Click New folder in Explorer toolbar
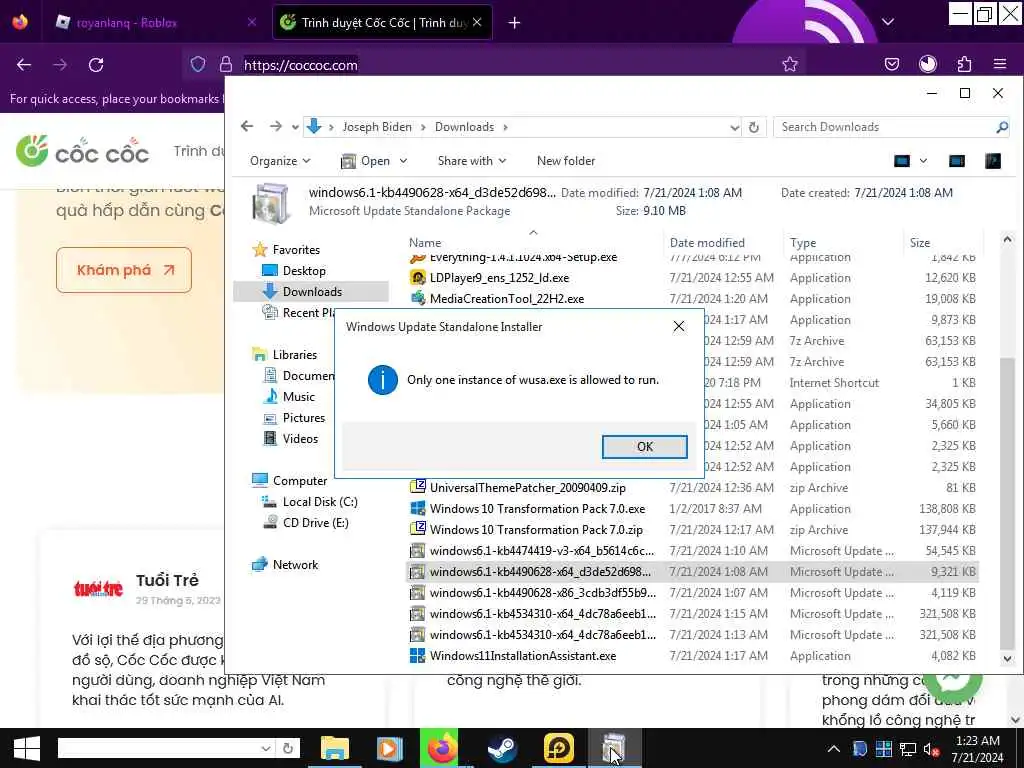The image size is (1024, 768). tap(566, 161)
